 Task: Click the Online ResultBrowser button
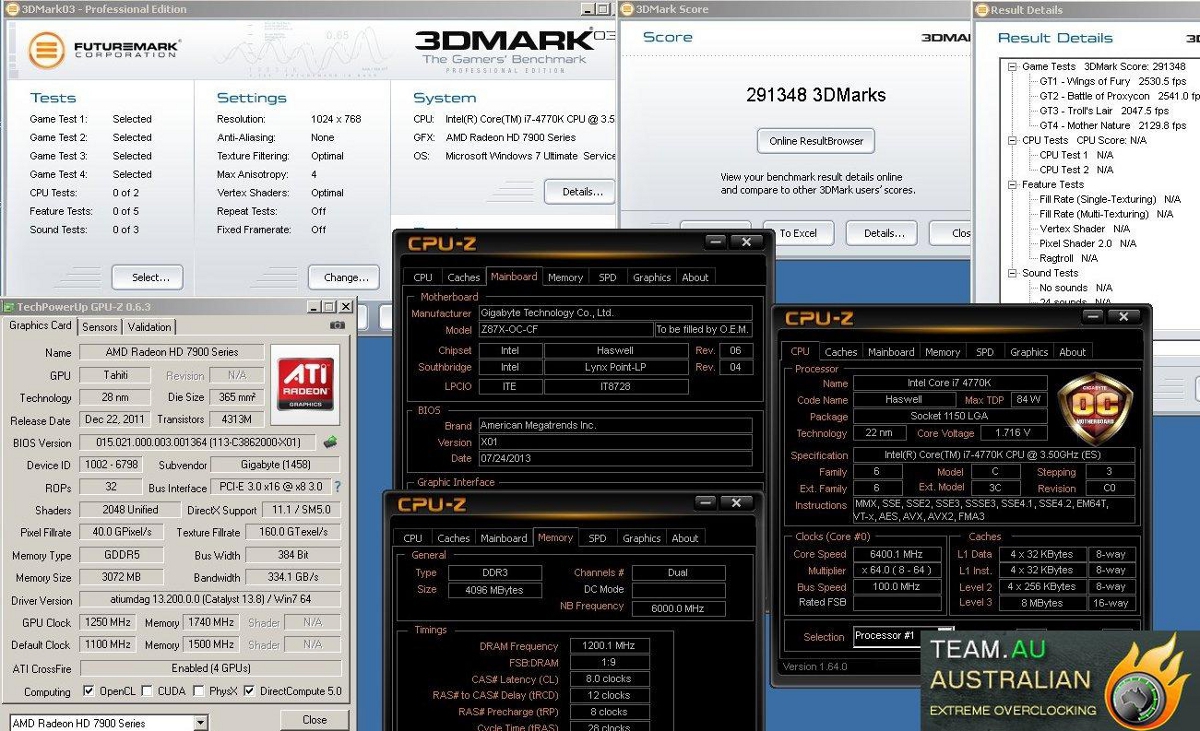pos(816,141)
